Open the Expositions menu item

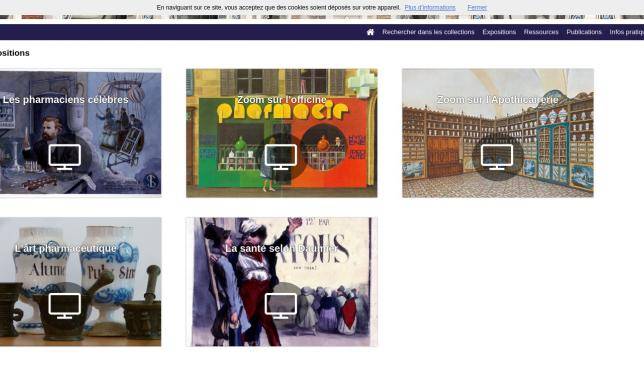pos(499,32)
